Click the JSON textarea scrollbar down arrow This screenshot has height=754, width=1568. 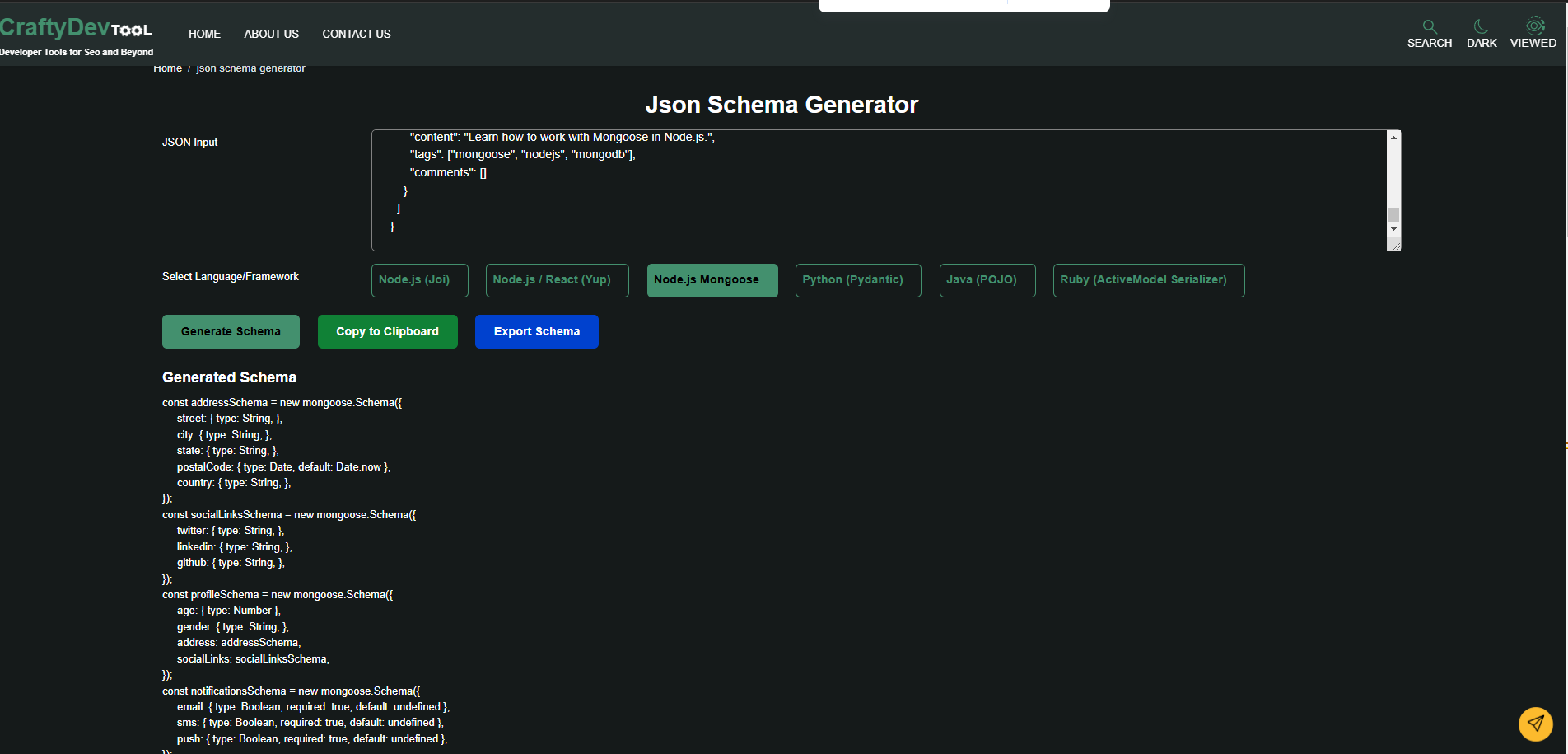point(1393,229)
